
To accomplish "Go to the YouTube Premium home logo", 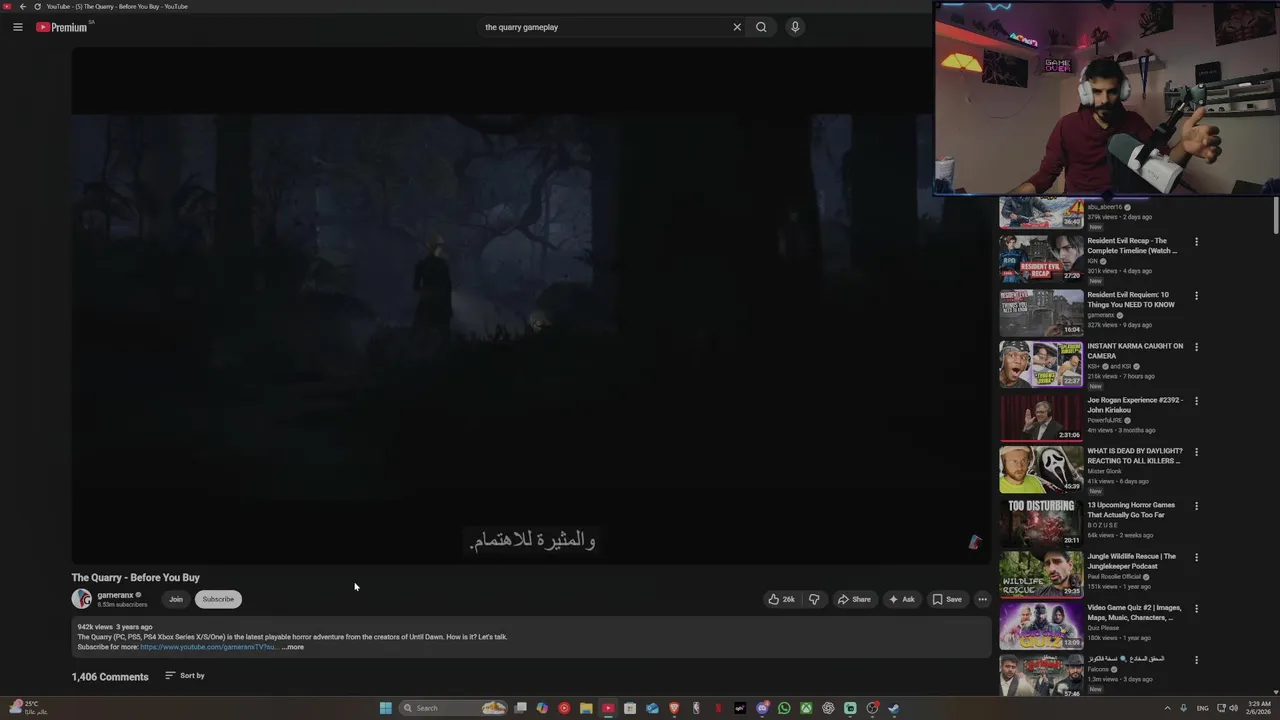I will pos(64,27).
